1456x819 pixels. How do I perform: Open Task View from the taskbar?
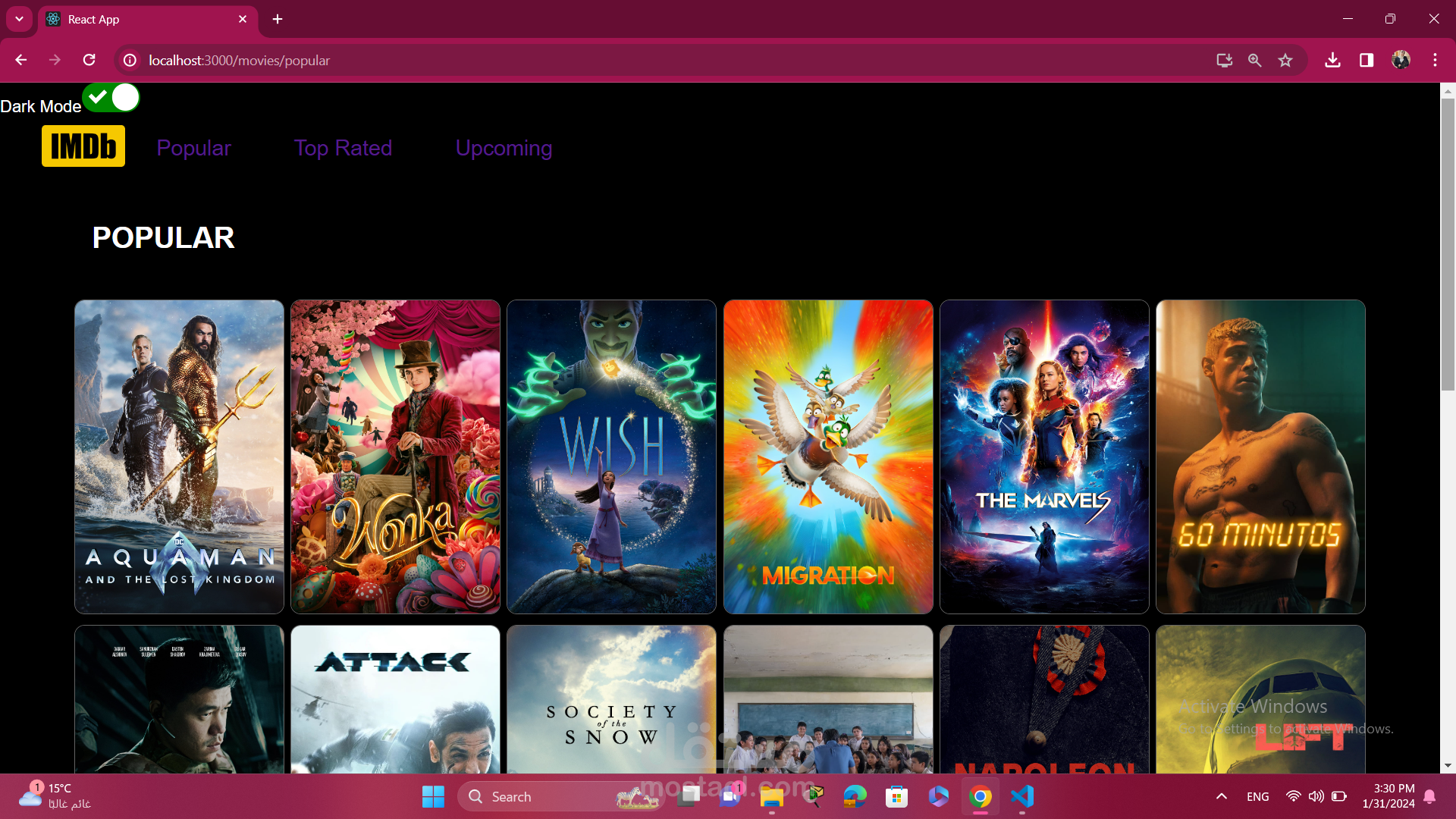(688, 797)
